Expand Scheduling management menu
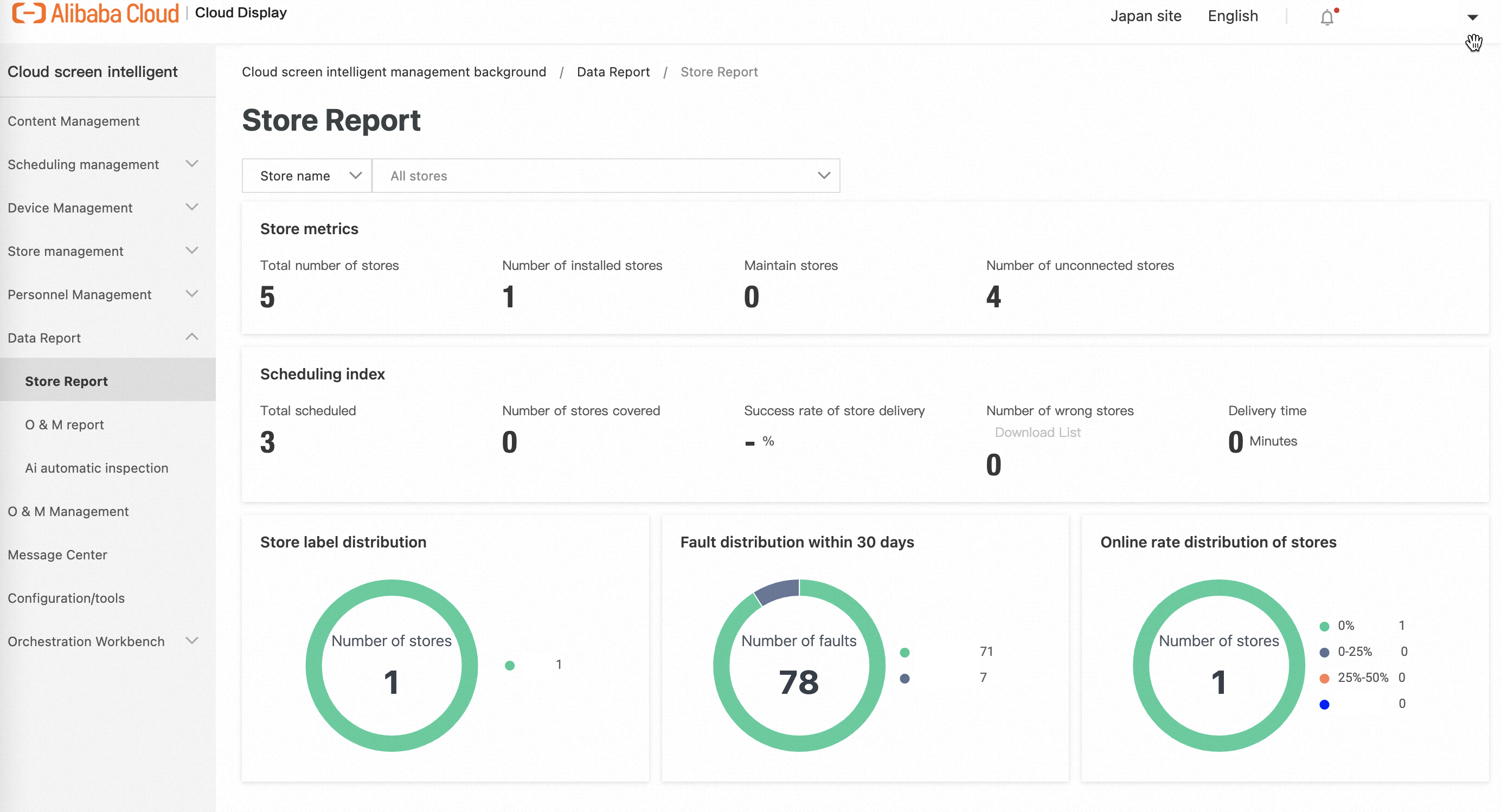Screen dimensions: 1501x812 click(x=108, y=164)
